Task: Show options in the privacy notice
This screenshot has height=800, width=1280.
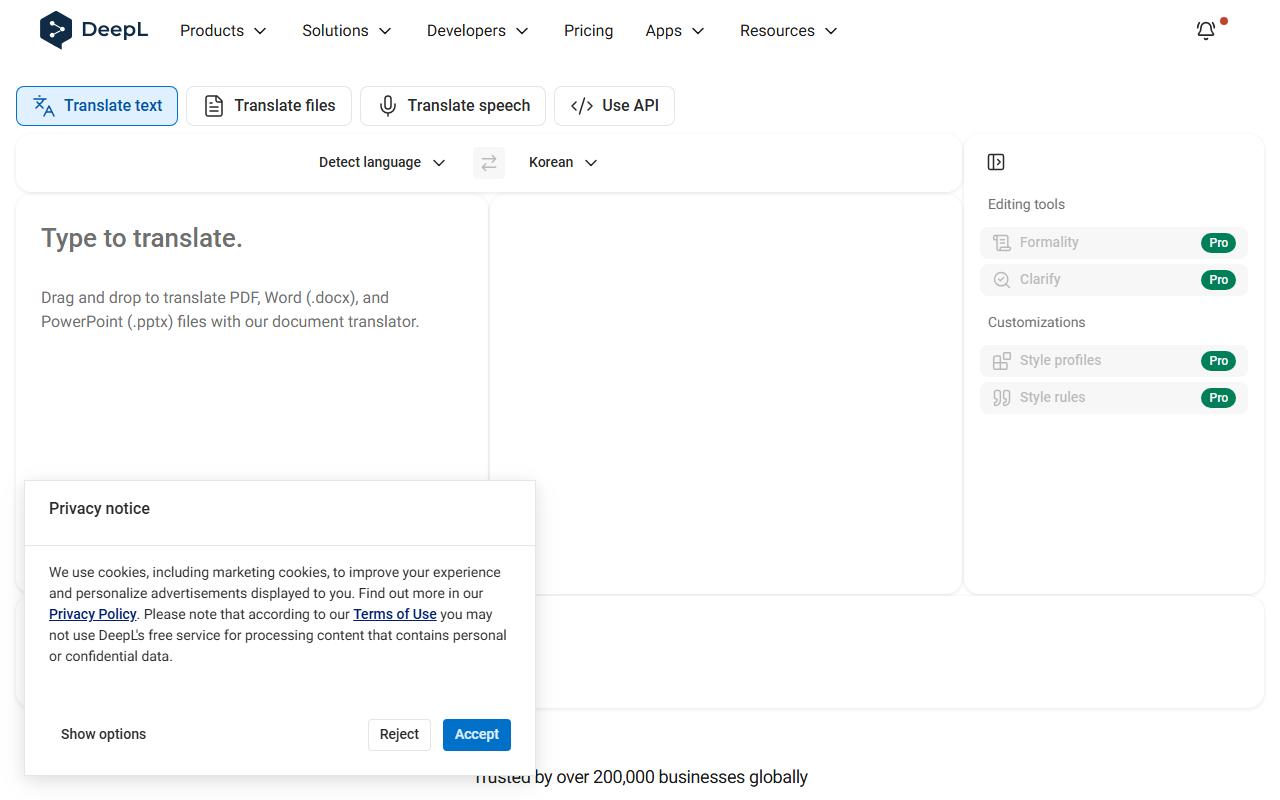Action: pos(103,735)
